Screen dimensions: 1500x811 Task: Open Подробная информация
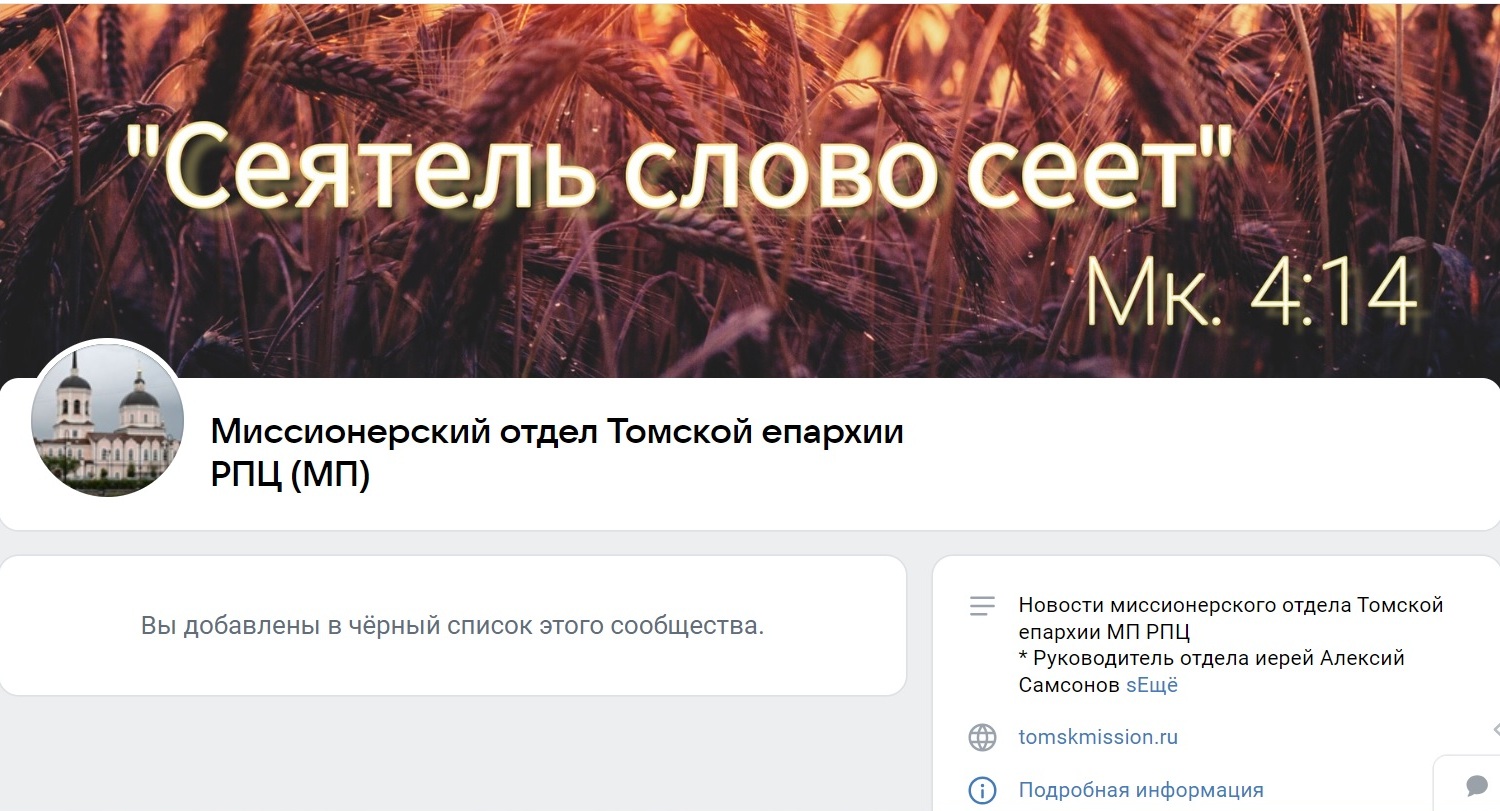(1141, 790)
